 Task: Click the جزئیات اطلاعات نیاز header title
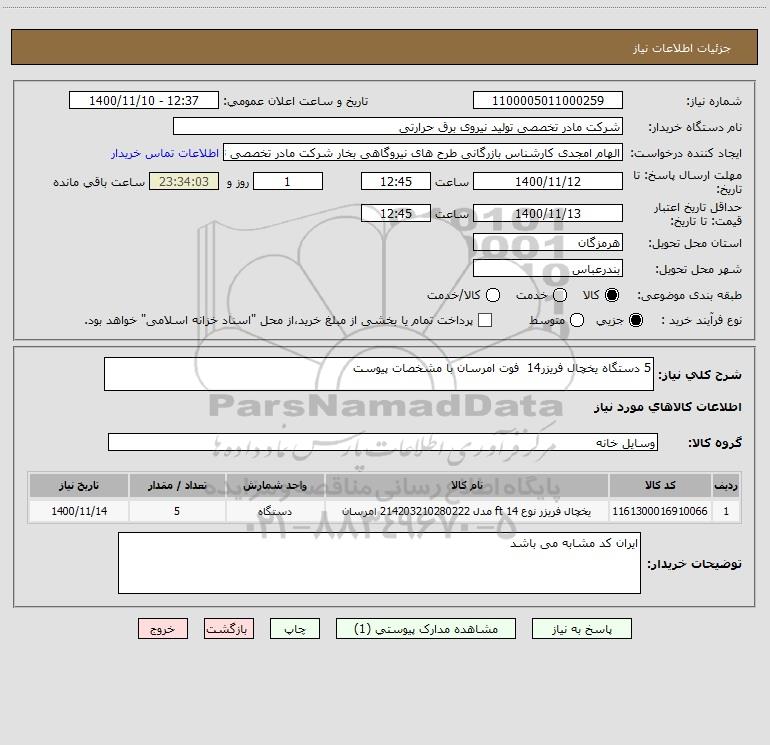[x=681, y=48]
